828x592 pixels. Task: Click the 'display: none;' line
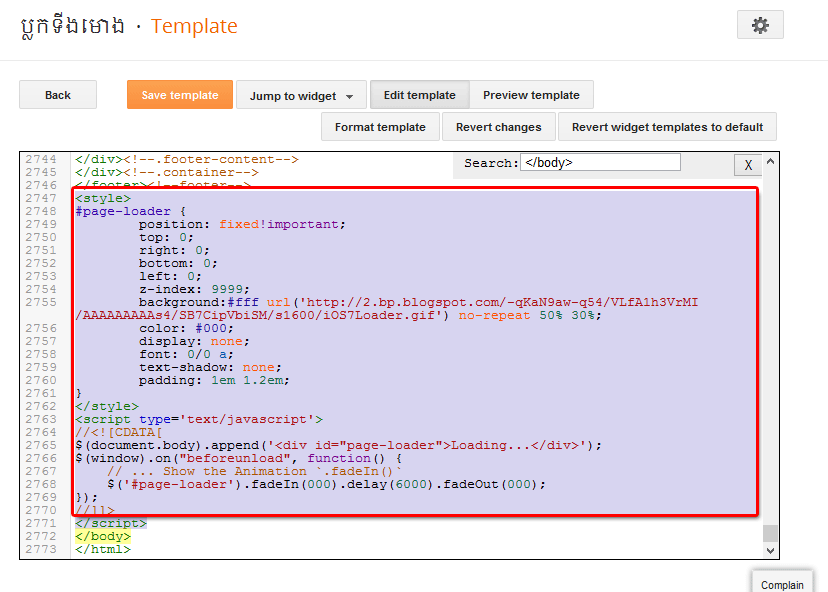pyautogui.click(x=194, y=342)
